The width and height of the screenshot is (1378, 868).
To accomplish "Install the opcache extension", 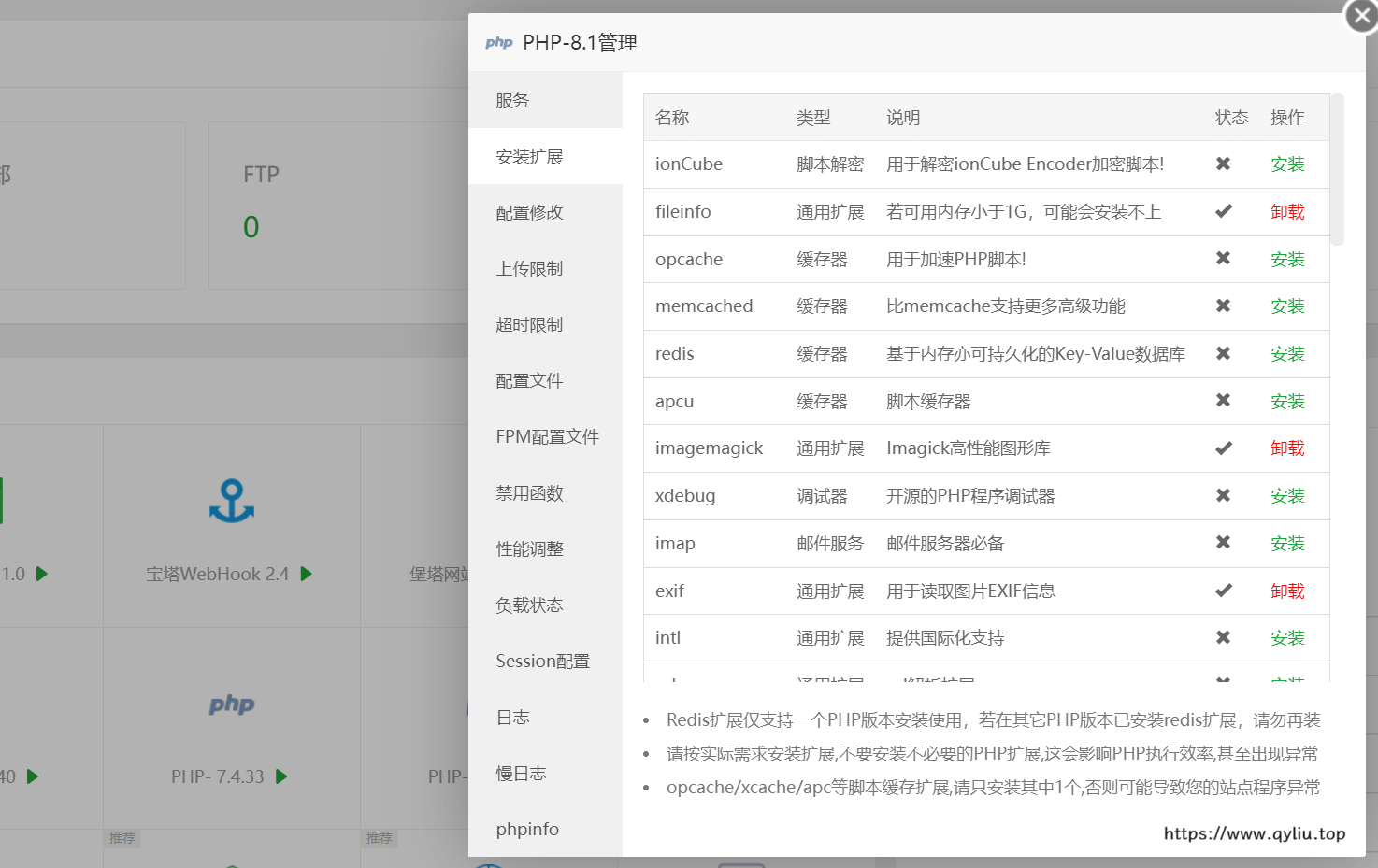I will [x=1287, y=260].
